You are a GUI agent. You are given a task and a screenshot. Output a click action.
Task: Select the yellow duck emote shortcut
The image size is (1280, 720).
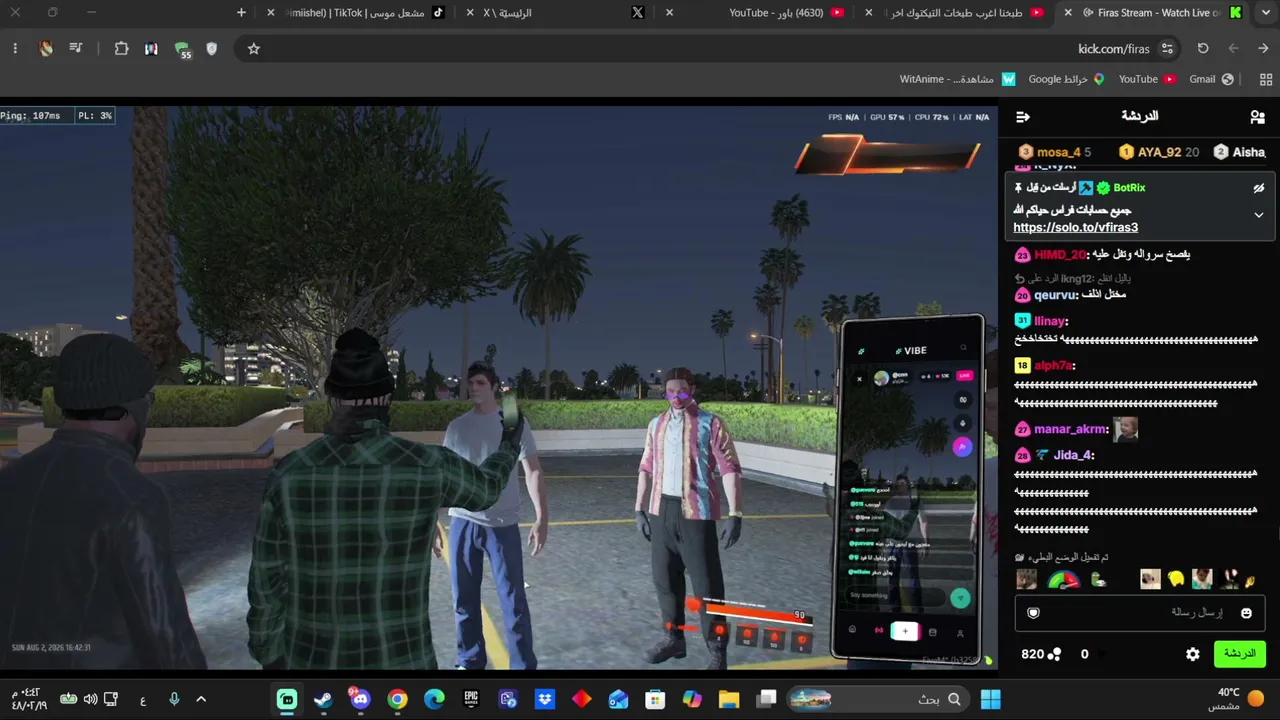pos(1176,579)
